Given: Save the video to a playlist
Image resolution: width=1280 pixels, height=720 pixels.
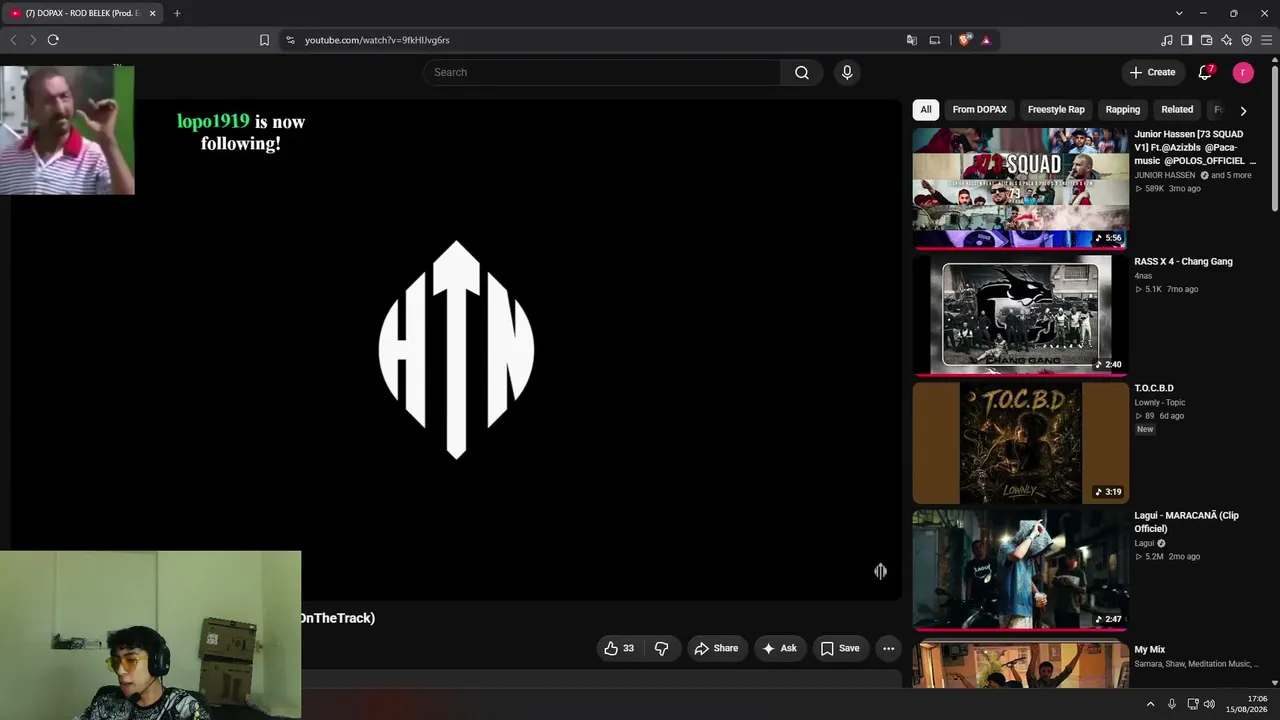Looking at the screenshot, I should (x=840, y=648).
